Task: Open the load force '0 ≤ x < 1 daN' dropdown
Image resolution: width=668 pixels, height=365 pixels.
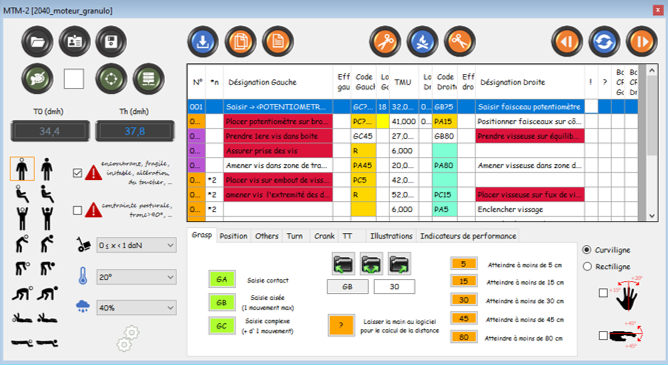Action: 136,245
